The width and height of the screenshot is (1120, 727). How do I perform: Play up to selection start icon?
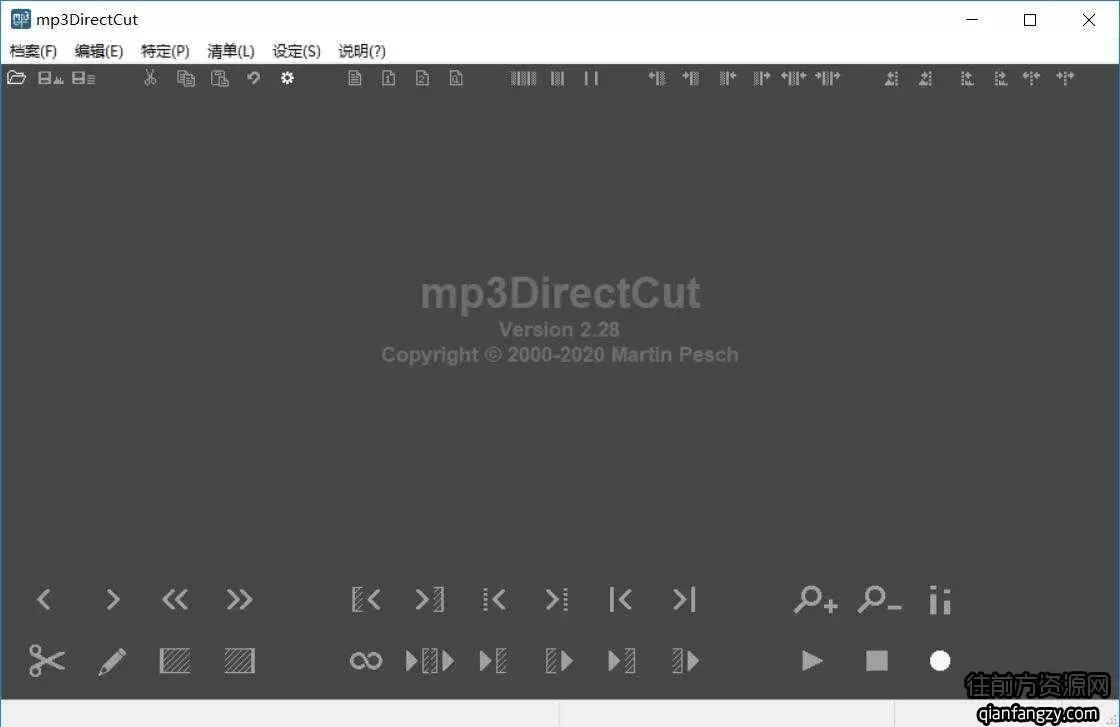494,661
